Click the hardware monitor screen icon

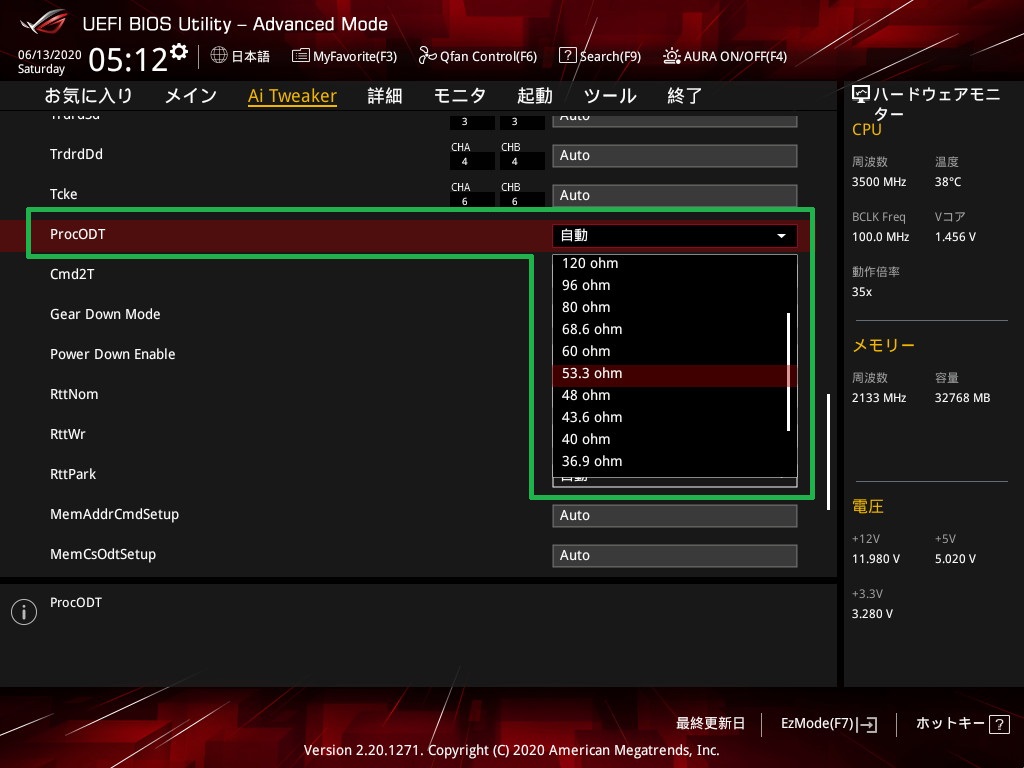[x=861, y=95]
